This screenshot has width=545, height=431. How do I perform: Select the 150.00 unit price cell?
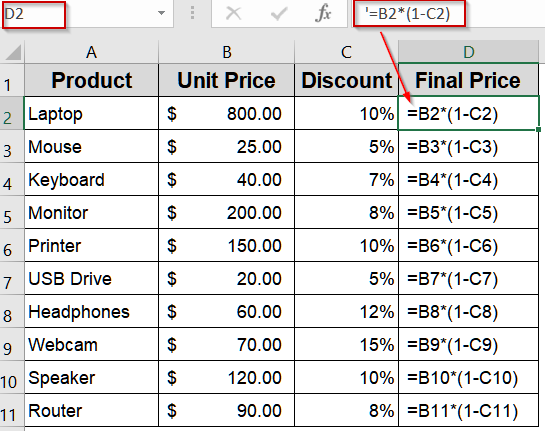tap(227, 245)
